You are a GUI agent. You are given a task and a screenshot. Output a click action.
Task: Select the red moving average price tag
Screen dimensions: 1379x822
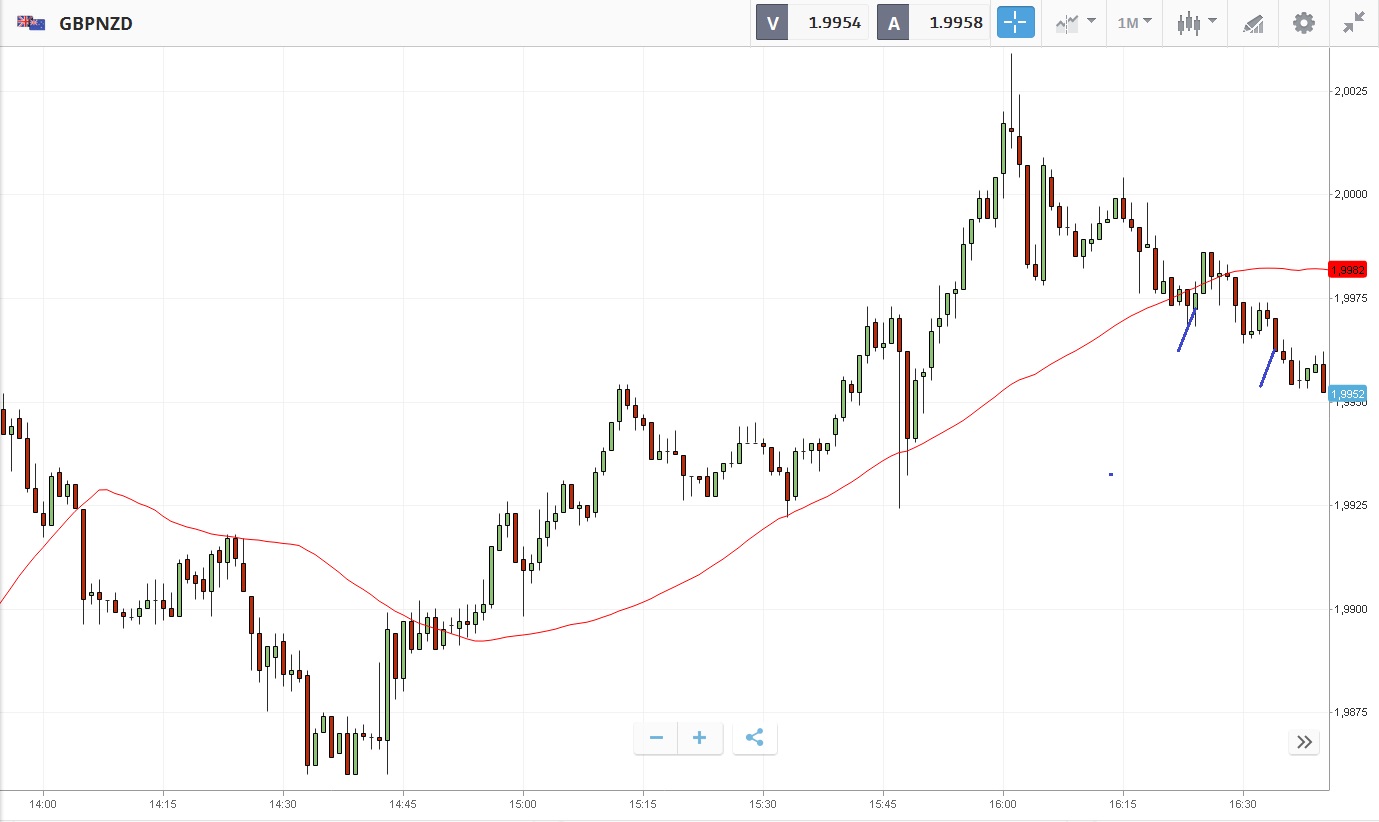coord(1347,270)
